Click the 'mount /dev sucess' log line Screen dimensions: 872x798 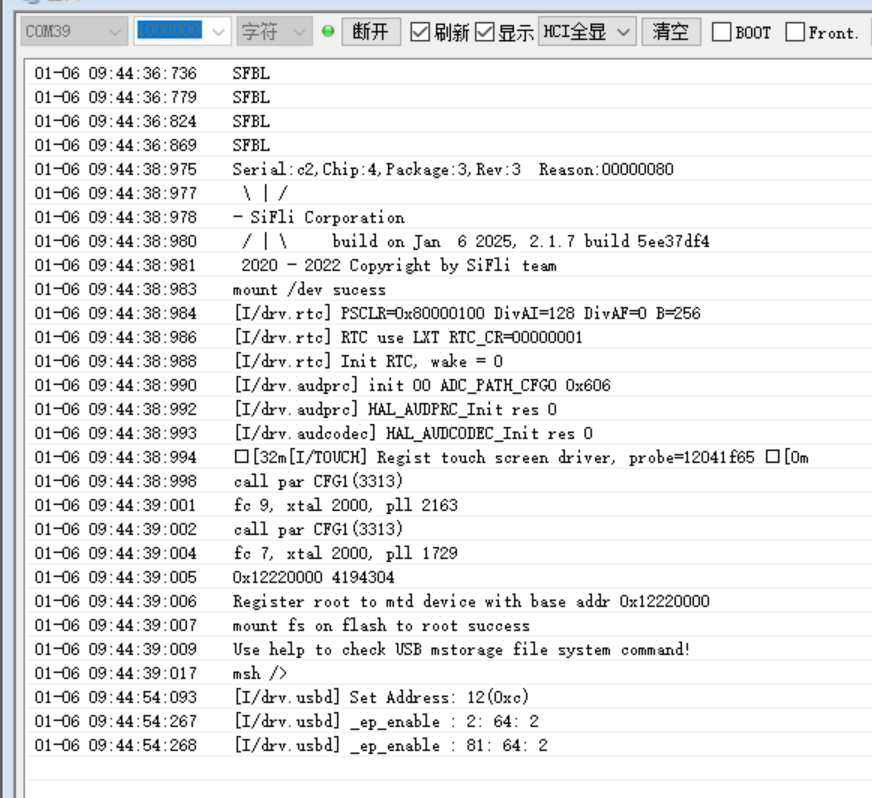[309, 289]
